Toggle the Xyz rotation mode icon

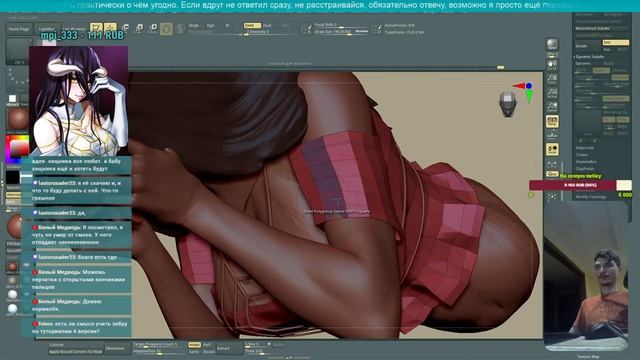(552, 174)
